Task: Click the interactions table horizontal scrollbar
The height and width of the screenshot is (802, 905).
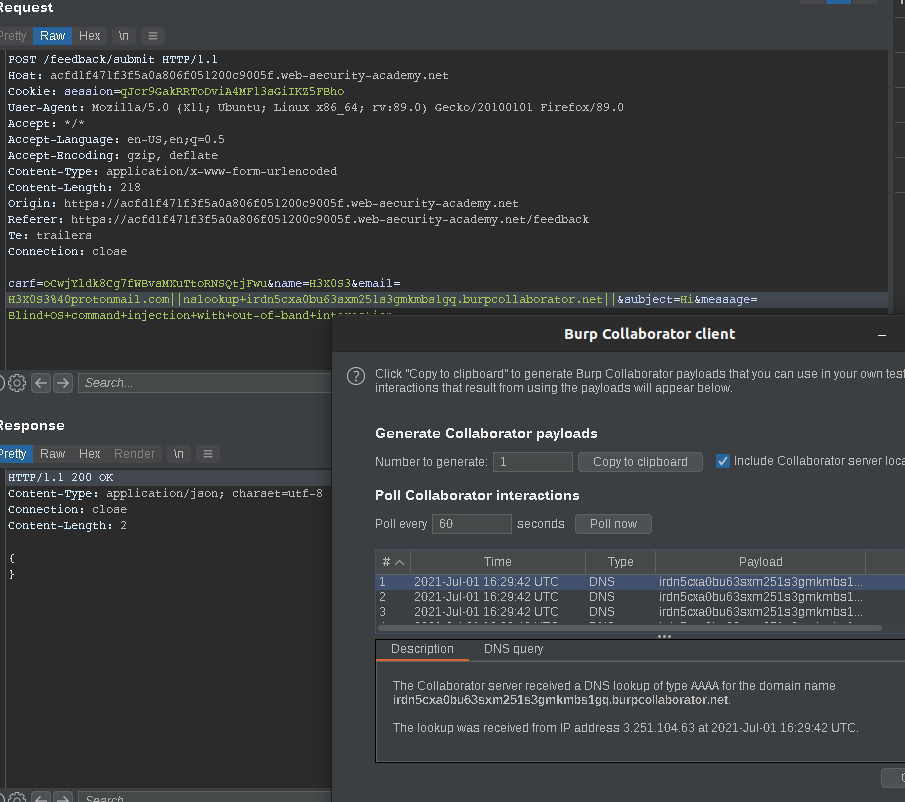Action: [x=629, y=628]
